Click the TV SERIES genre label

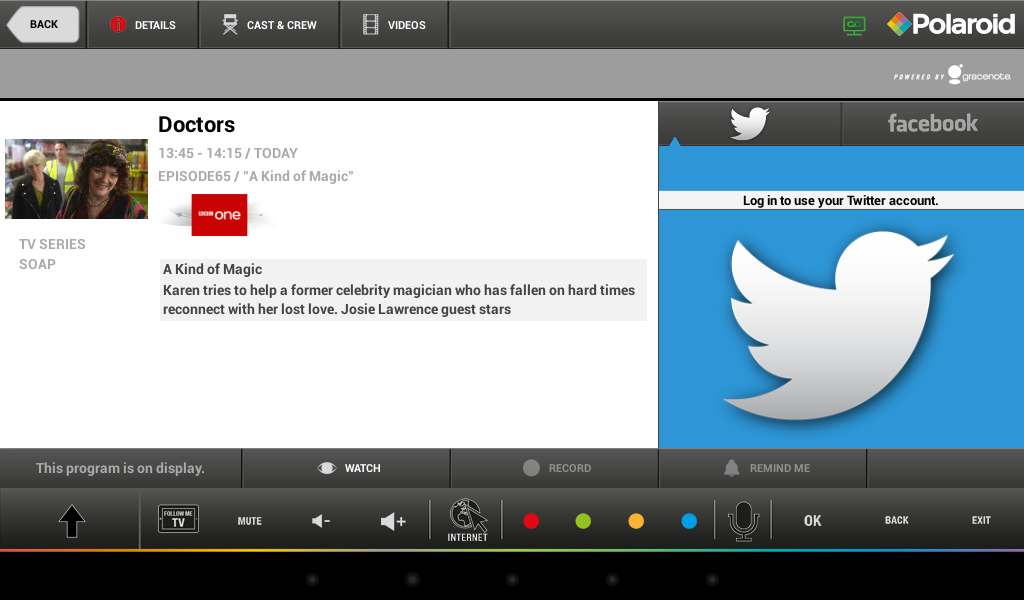(52, 244)
